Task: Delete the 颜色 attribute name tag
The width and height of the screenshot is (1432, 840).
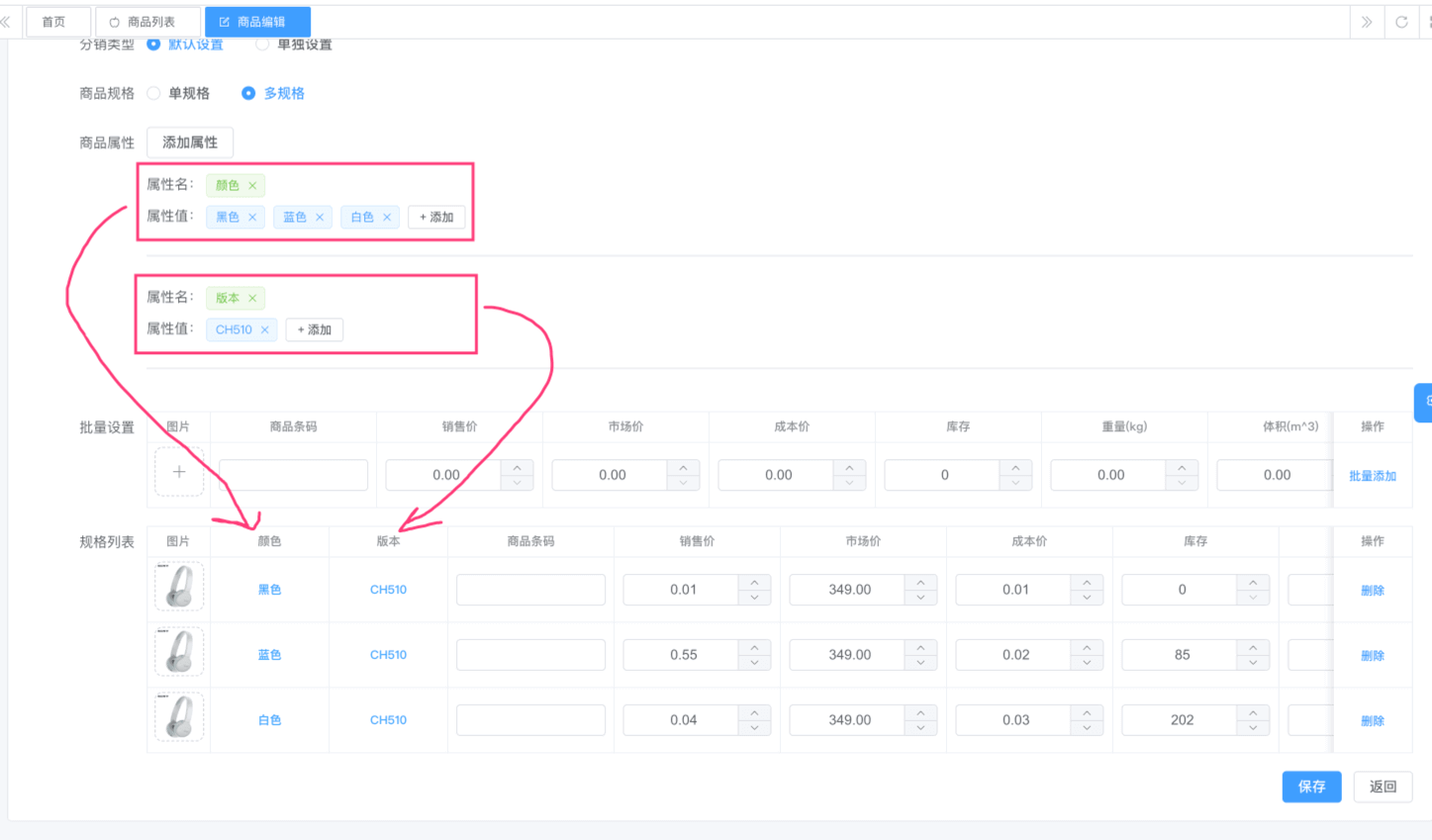Action: pyautogui.click(x=252, y=186)
